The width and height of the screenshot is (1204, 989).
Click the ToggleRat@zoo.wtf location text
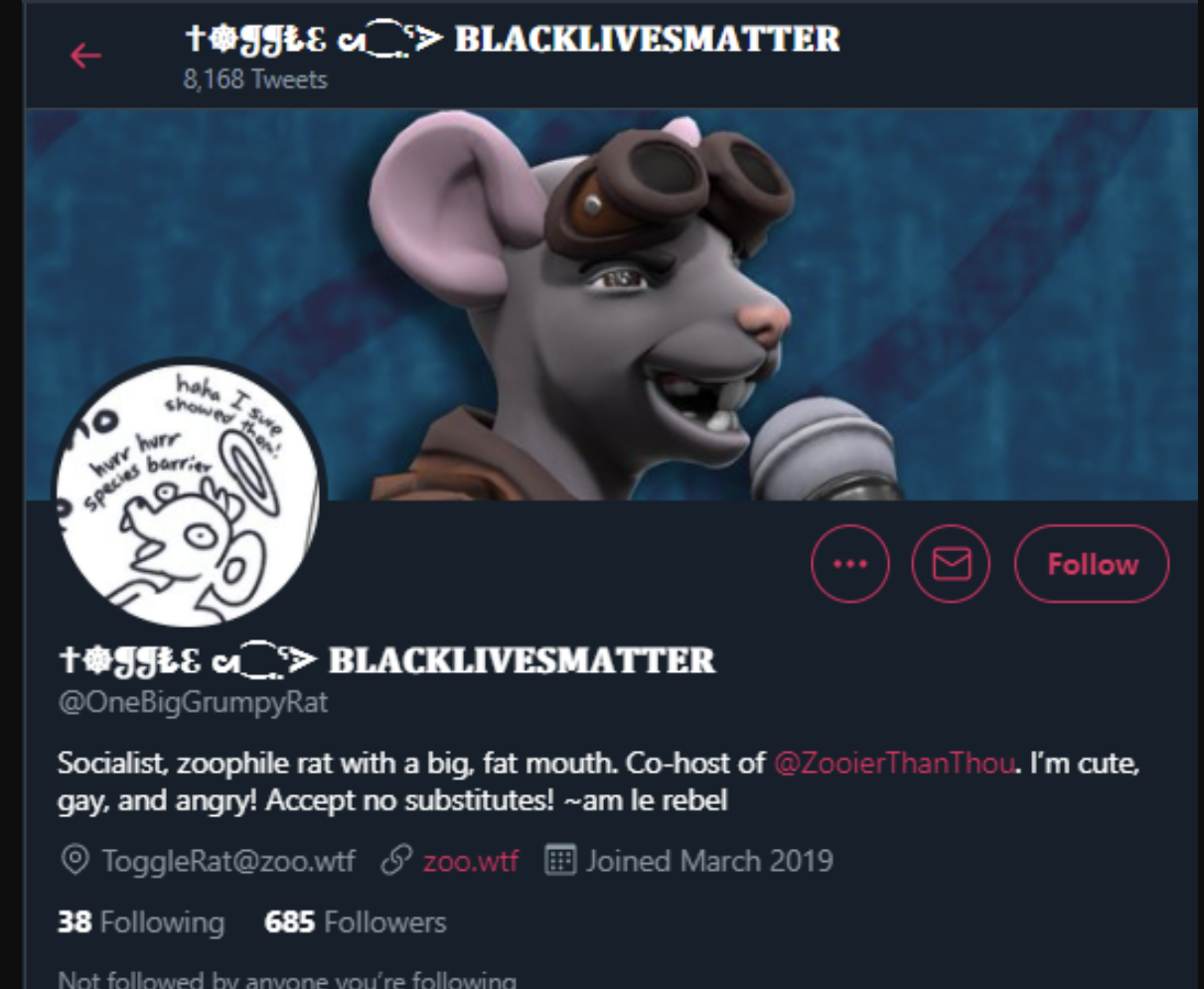[x=227, y=861]
